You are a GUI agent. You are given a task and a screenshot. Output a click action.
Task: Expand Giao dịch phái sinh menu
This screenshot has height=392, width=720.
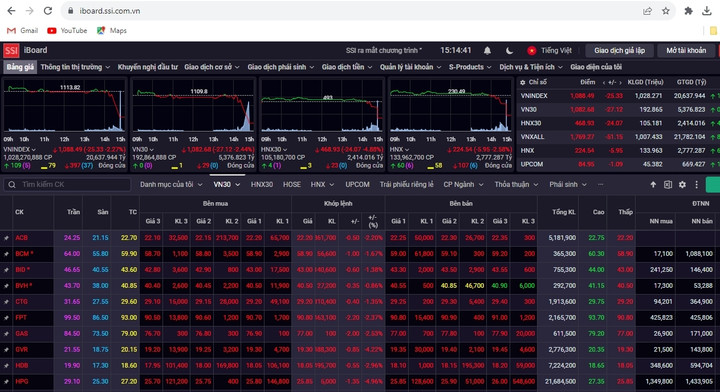(x=281, y=67)
